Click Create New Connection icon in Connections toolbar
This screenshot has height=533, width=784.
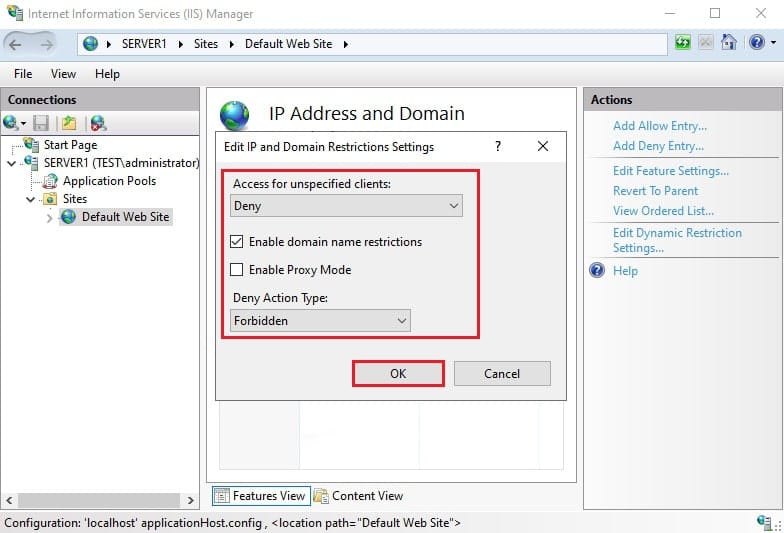tap(10, 122)
